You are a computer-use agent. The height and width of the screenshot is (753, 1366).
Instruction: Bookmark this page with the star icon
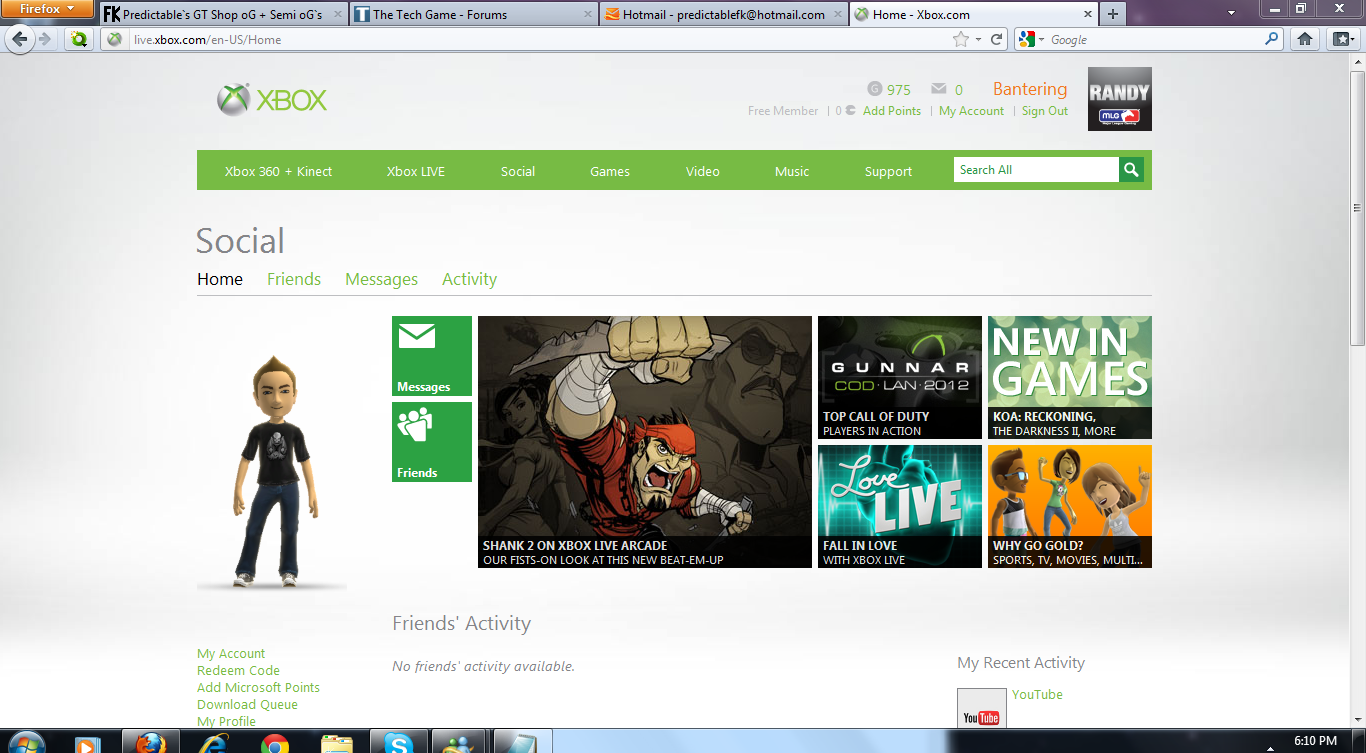pyautogui.click(x=961, y=40)
